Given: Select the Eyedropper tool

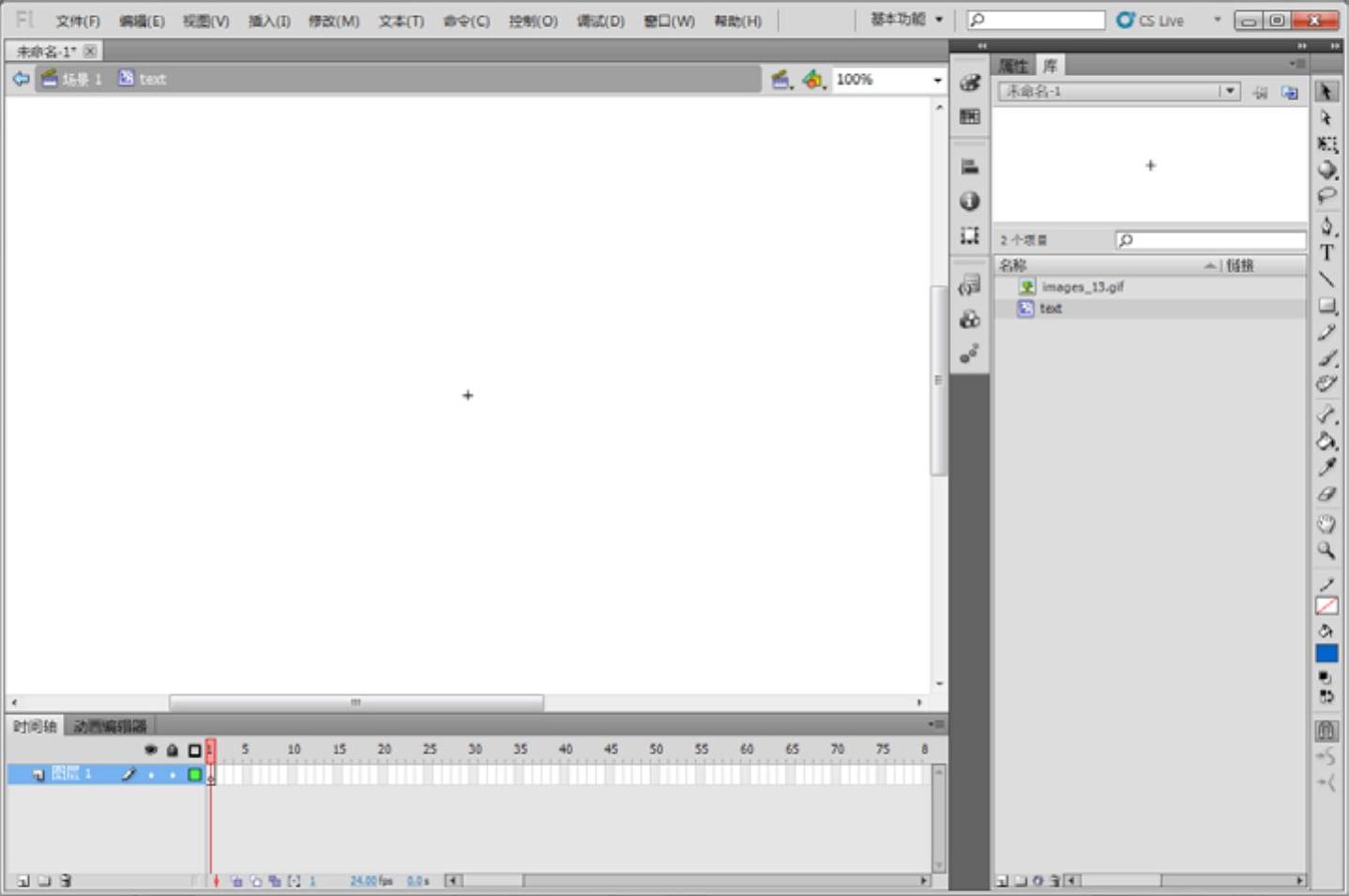Looking at the screenshot, I should (1326, 467).
